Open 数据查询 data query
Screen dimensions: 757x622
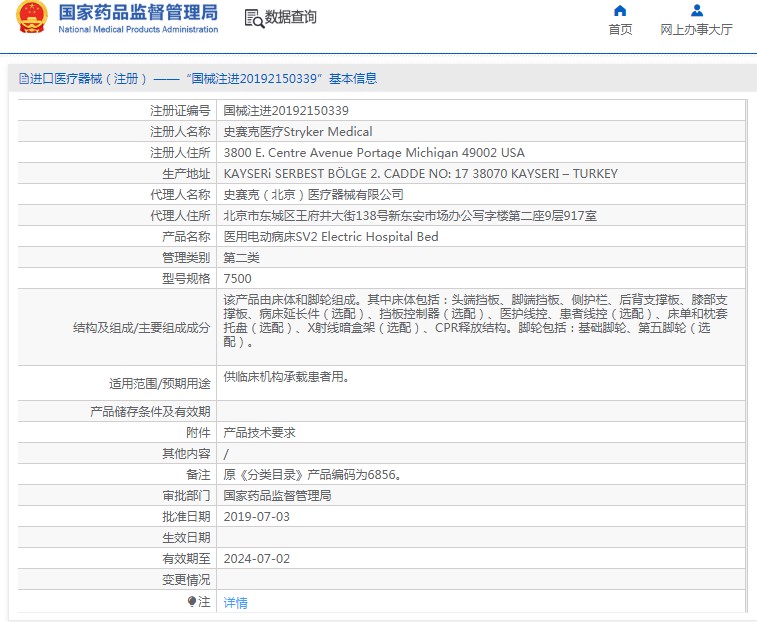291,17
